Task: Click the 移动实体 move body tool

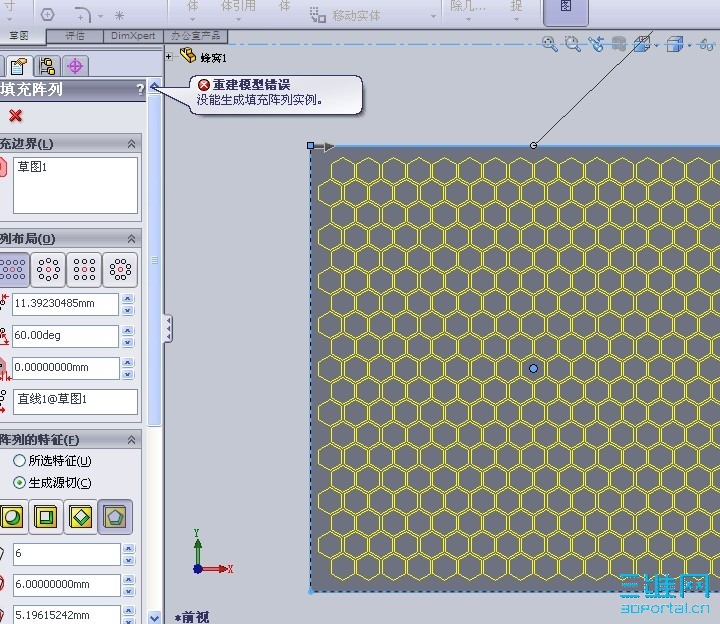Action: (x=345, y=16)
